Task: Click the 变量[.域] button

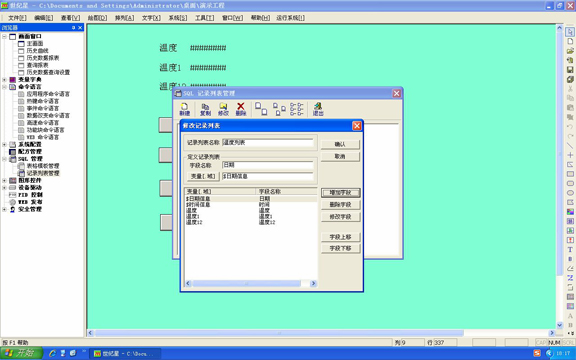Action: [x=203, y=176]
